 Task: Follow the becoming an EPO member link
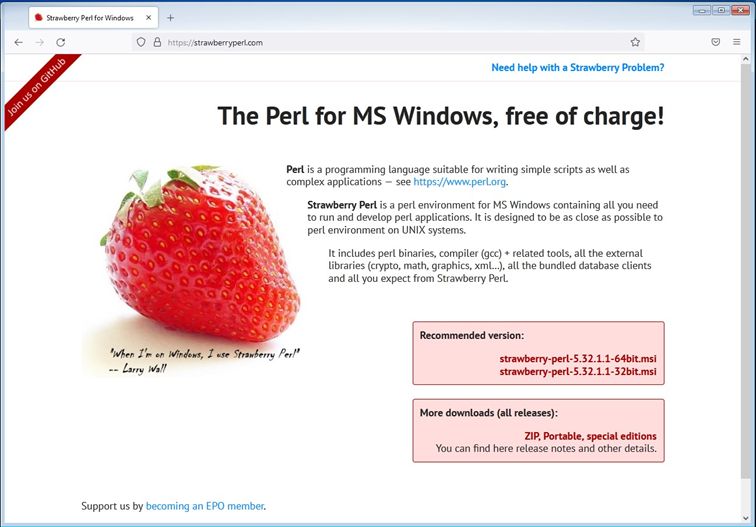coord(205,506)
